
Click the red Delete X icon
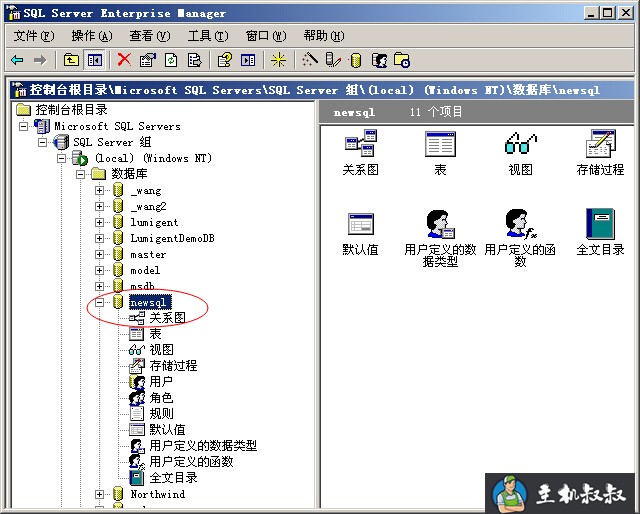(124, 60)
